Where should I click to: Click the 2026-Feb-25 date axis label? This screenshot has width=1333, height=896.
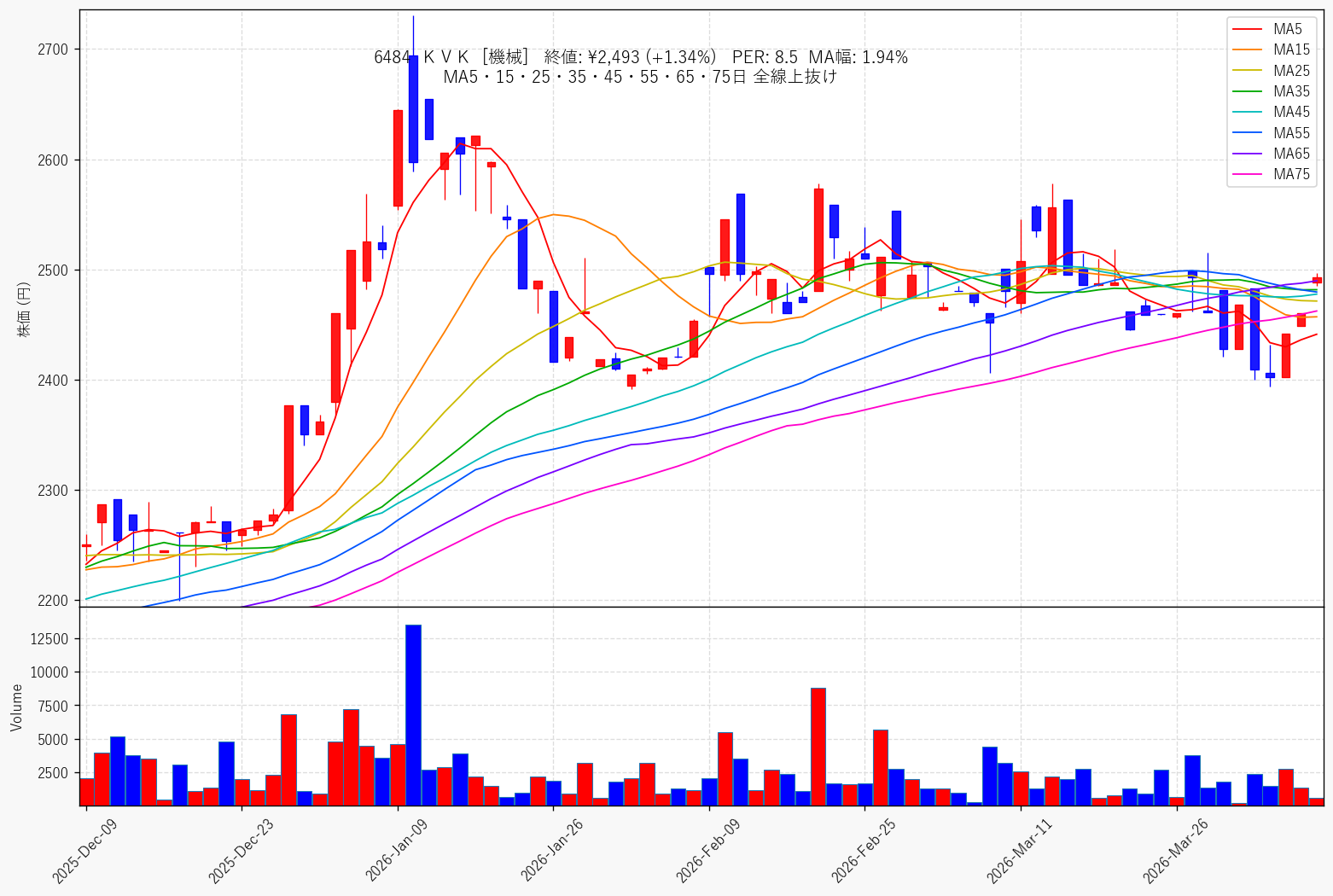864,851
